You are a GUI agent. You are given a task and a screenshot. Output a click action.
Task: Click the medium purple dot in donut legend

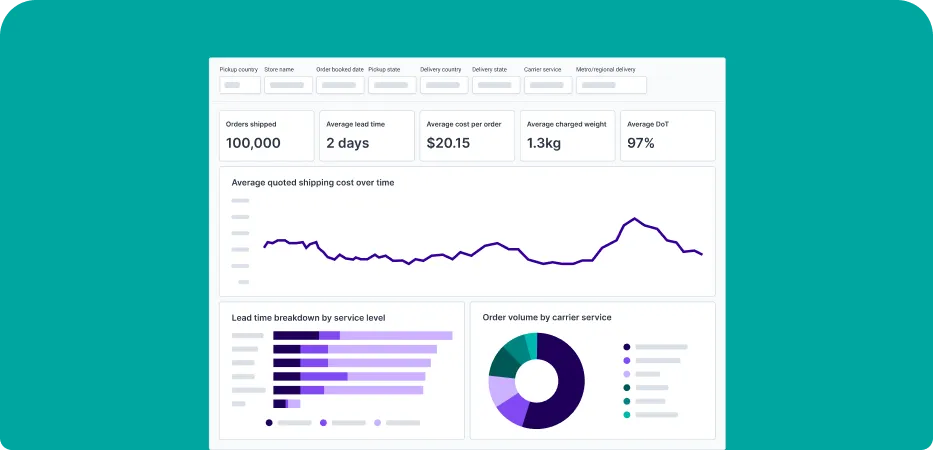tap(627, 360)
